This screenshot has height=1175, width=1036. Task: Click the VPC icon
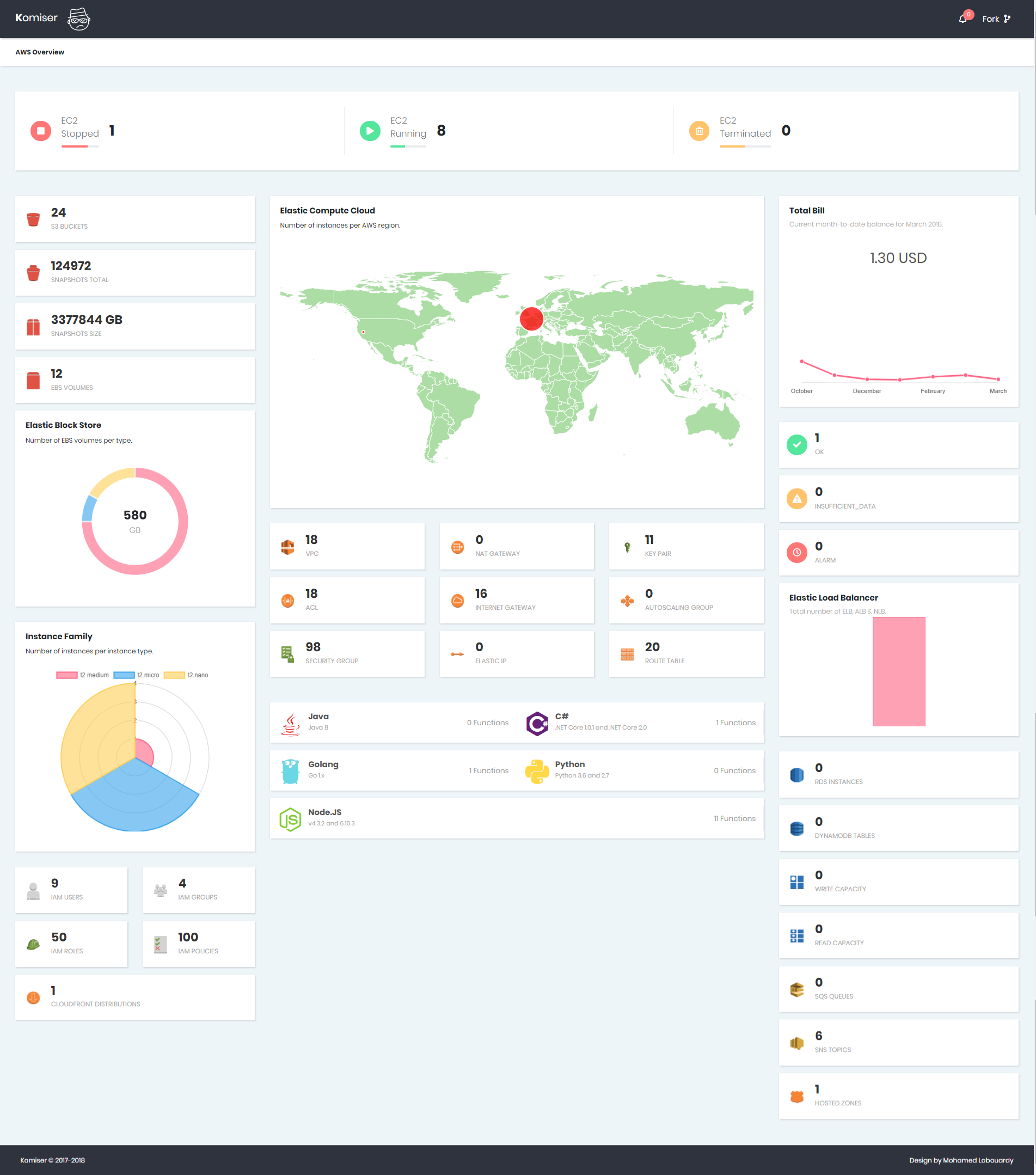pos(287,547)
